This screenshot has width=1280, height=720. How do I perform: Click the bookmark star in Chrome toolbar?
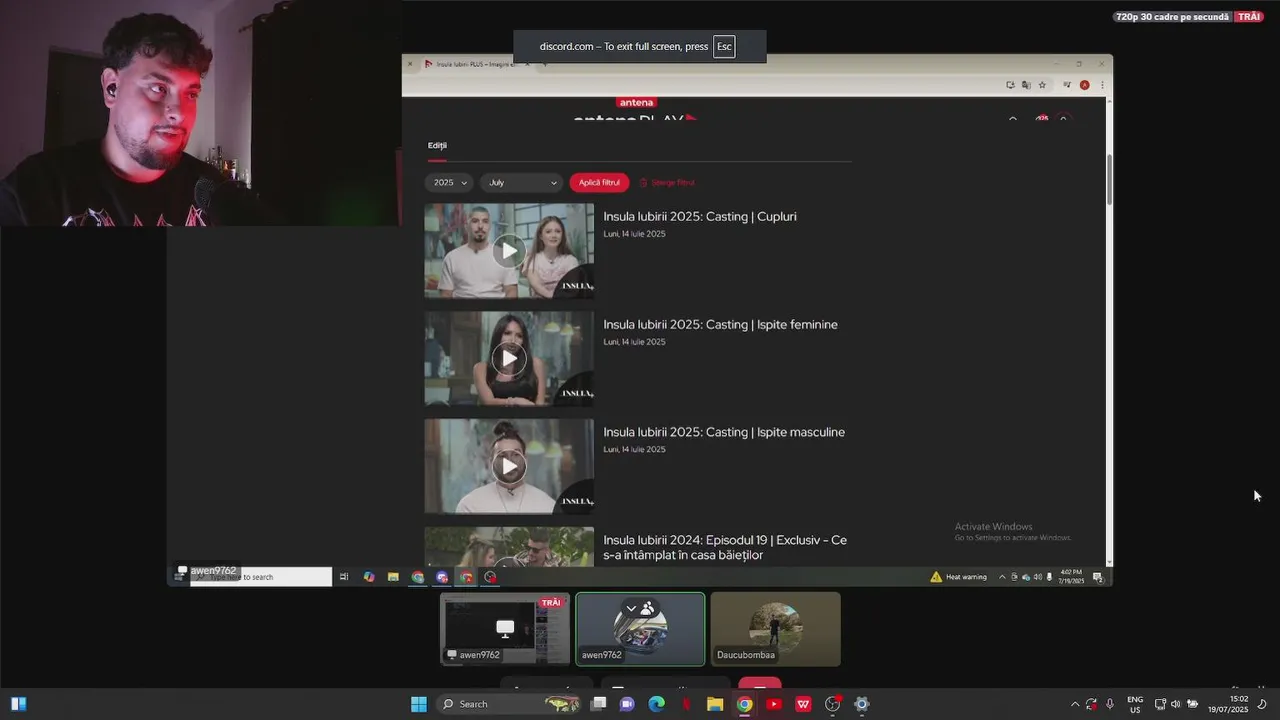click(1042, 85)
